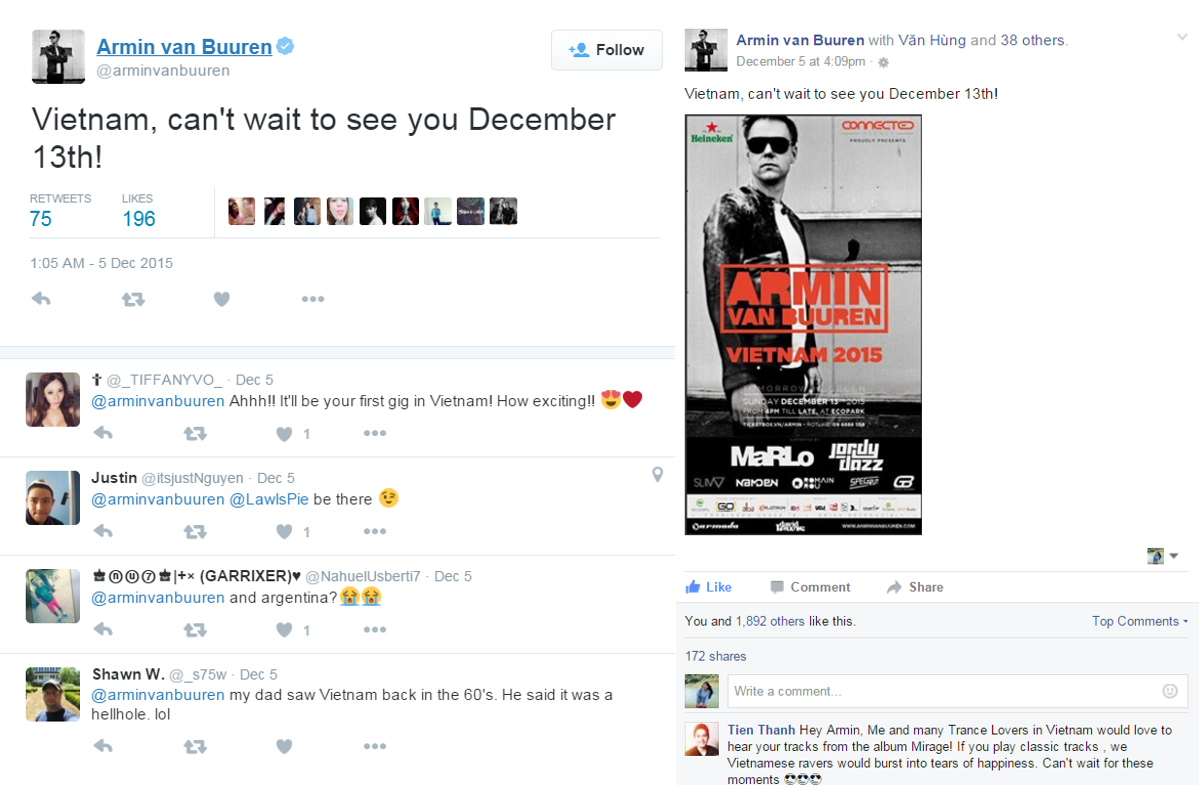This screenshot has height=785, width=1199.
Task: Open the Armin Vietnam 2015 poster image
Action: [x=803, y=325]
